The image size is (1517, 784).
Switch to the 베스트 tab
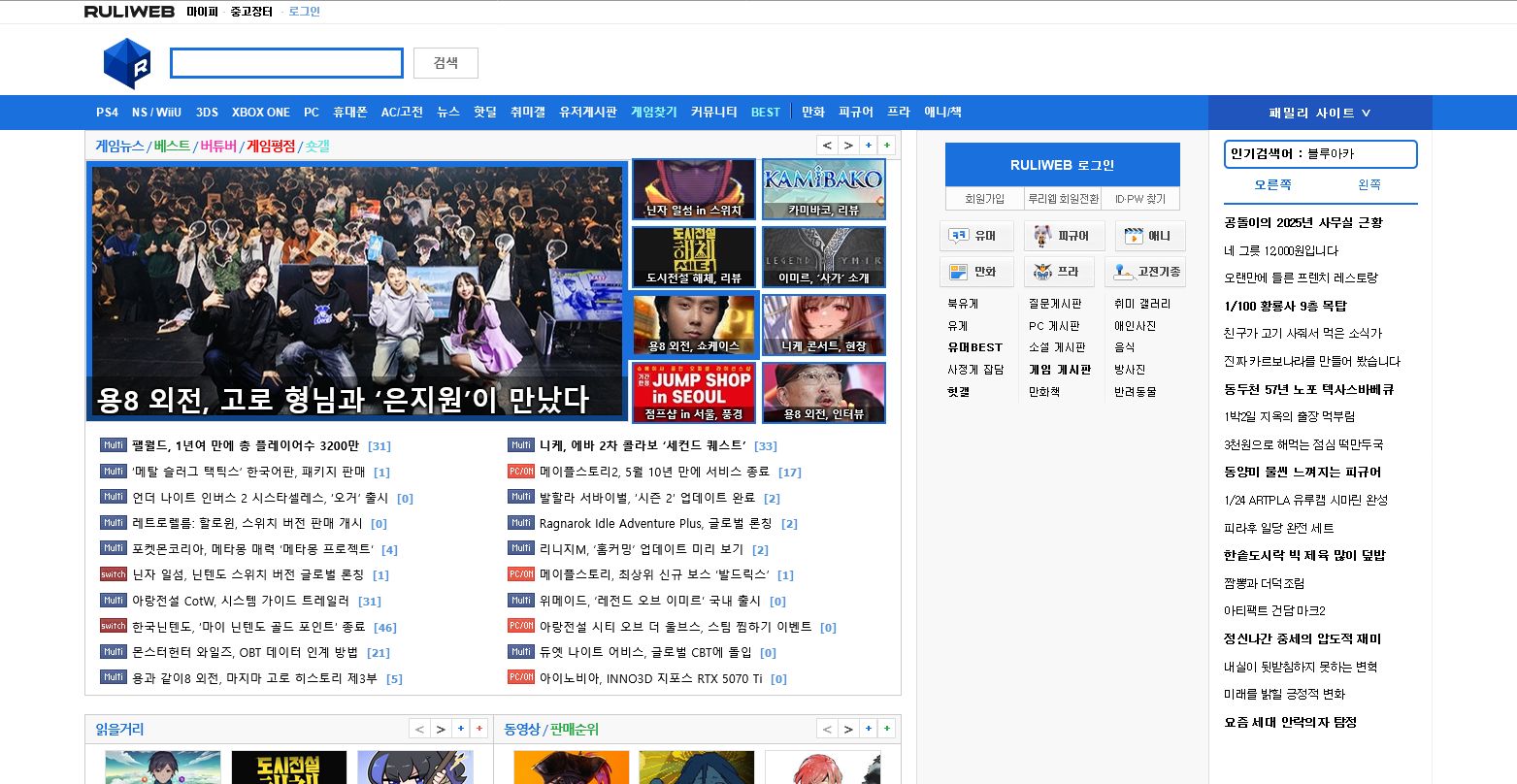tap(172, 147)
